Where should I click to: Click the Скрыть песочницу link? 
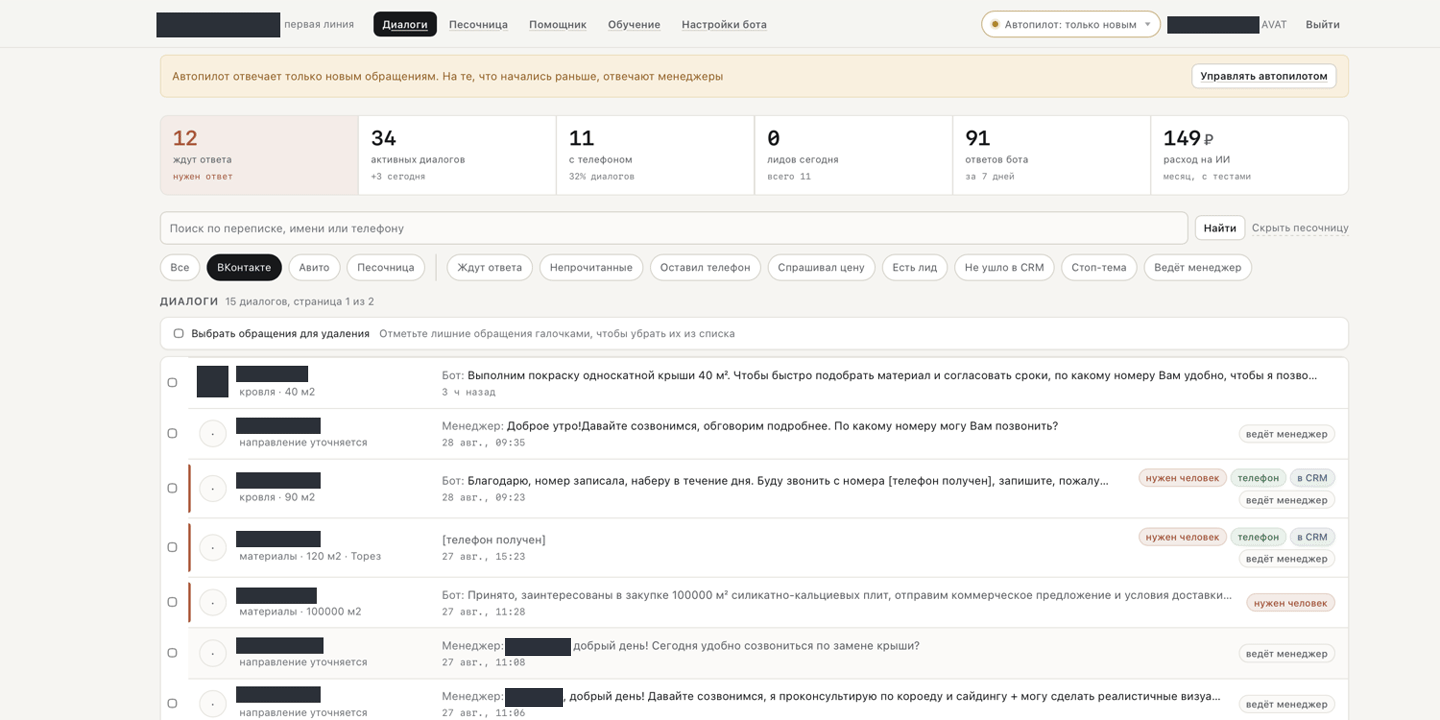1300,228
